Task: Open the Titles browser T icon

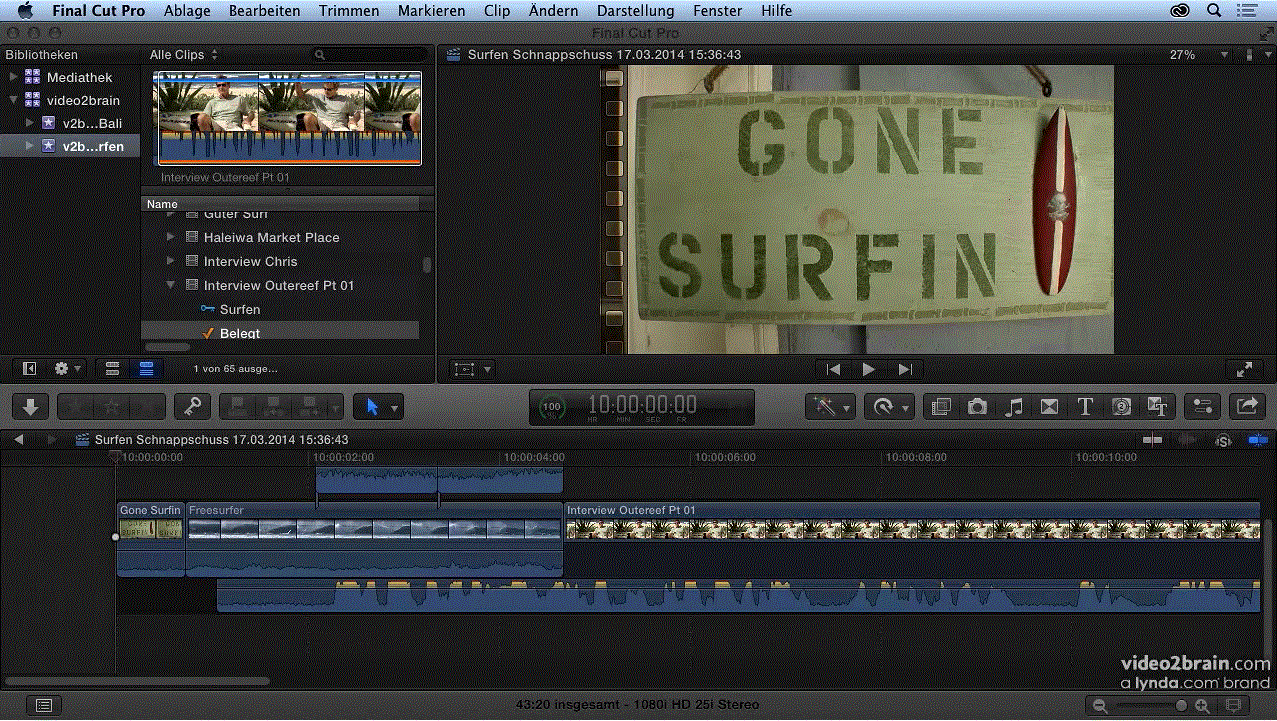Action: pyautogui.click(x=1085, y=407)
